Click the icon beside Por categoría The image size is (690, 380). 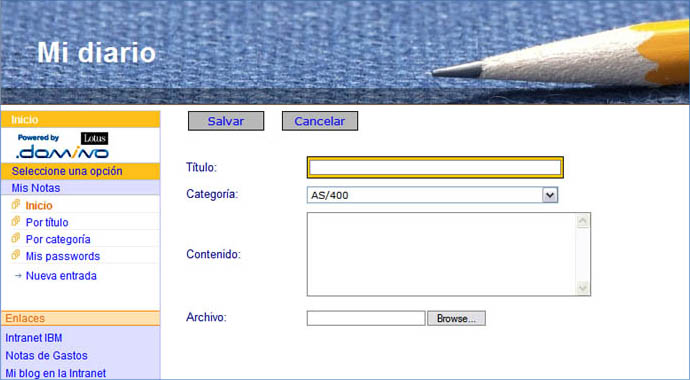pyautogui.click(x=16, y=238)
